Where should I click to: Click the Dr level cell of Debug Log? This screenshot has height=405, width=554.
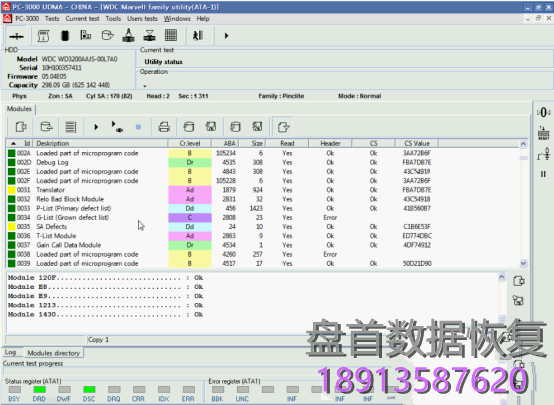(190, 162)
